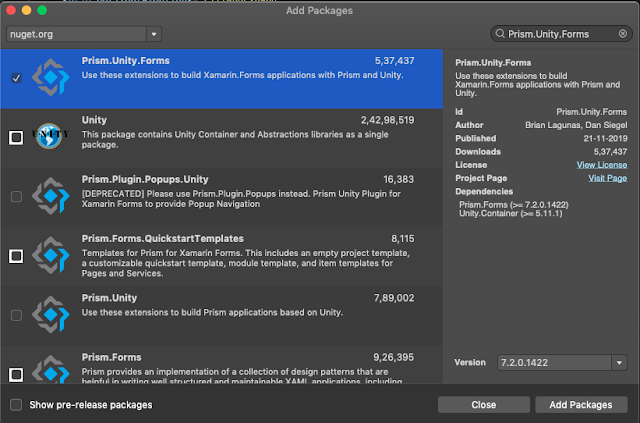The image size is (640, 423).
Task: Click the red window close button
Action: pyautogui.click(x=11, y=10)
